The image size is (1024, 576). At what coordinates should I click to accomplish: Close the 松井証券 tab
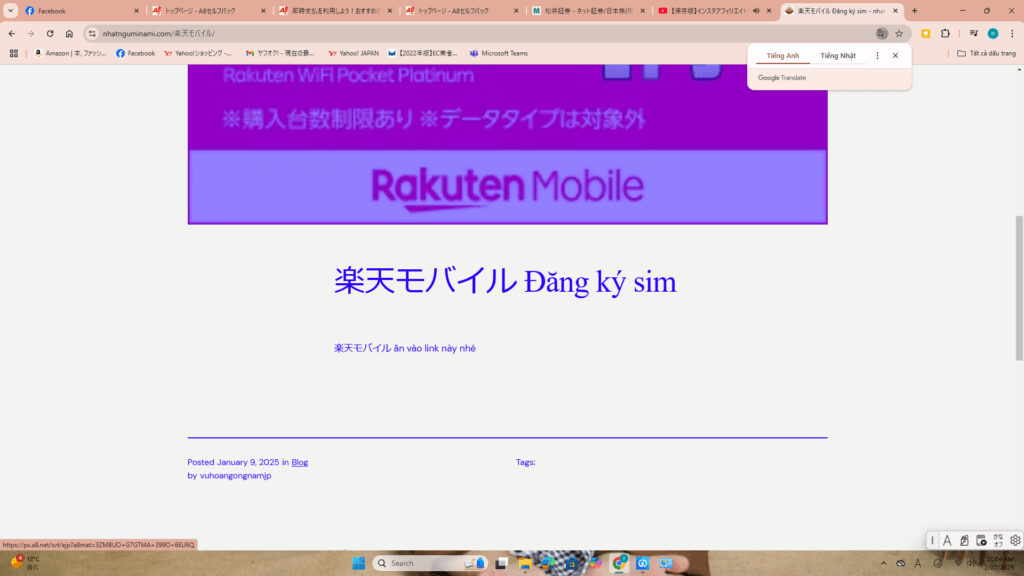643,10
